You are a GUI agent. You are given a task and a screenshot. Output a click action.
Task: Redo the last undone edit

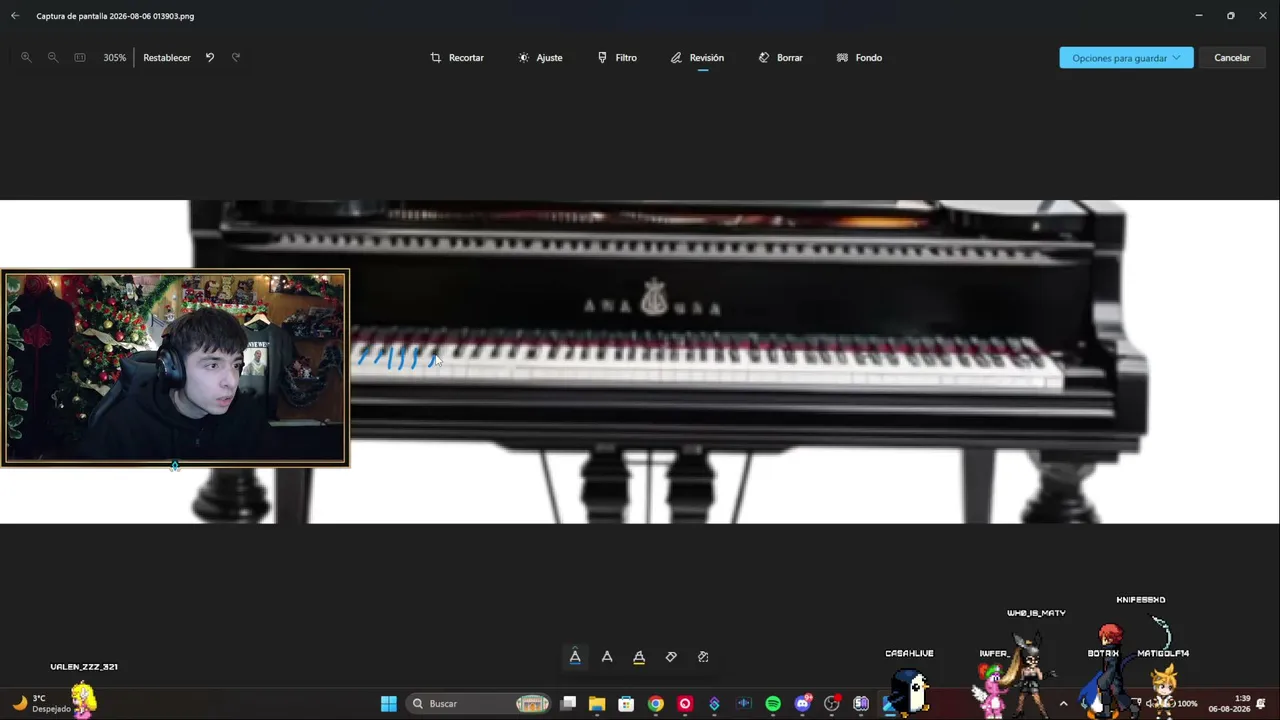pyautogui.click(x=236, y=58)
